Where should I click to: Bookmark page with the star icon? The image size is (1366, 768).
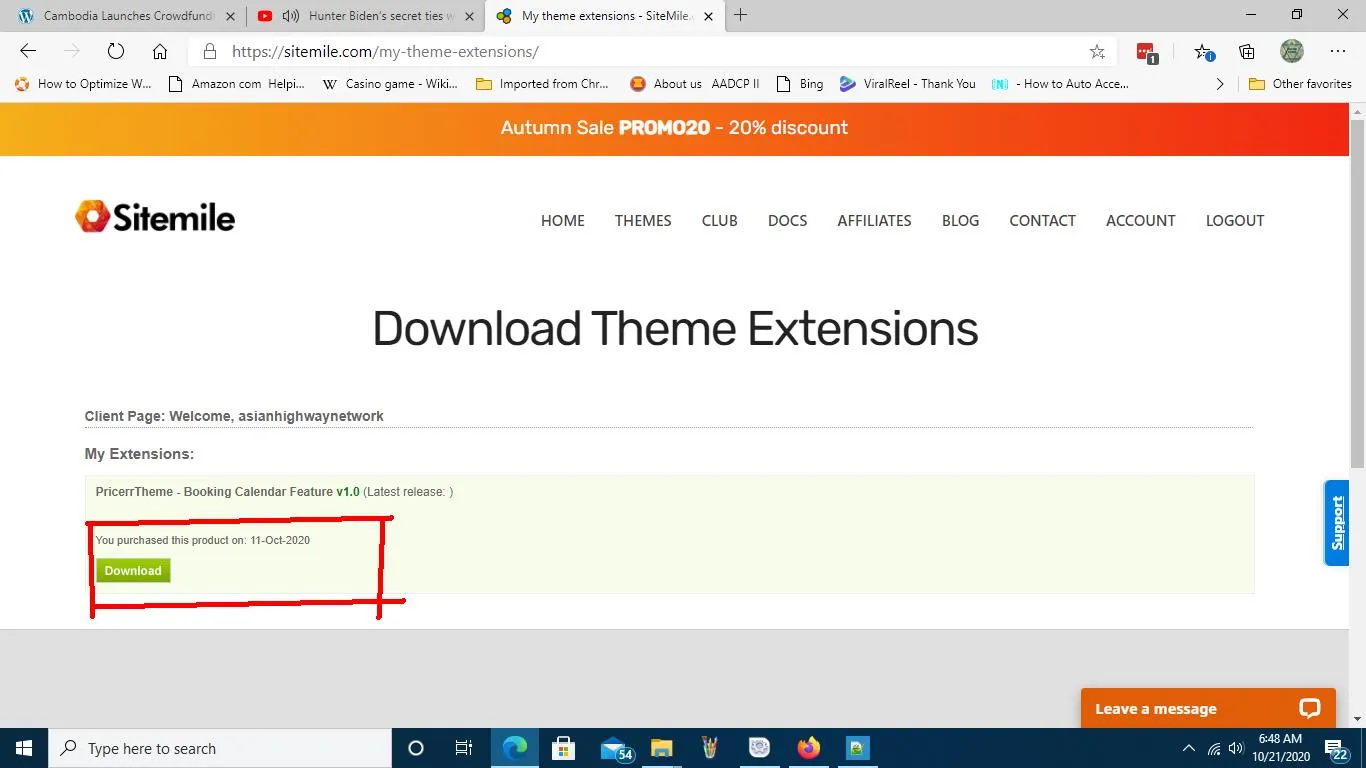1097,52
